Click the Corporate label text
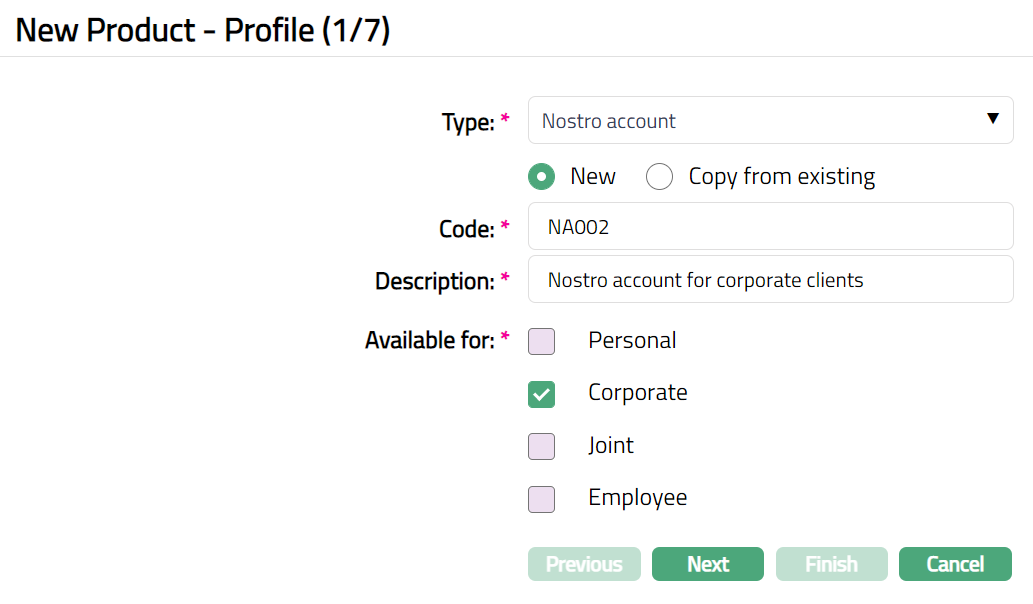This screenshot has height=604, width=1033. [x=637, y=393]
